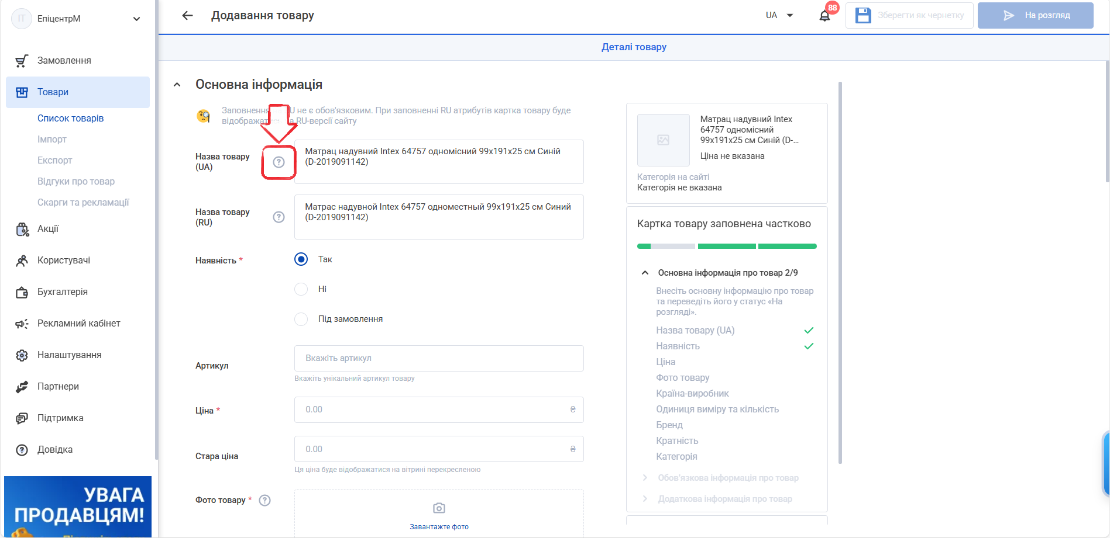Click Фото товару in the checklist
Image resolution: width=1110 pixels, height=538 pixels.
(x=682, y=377)
